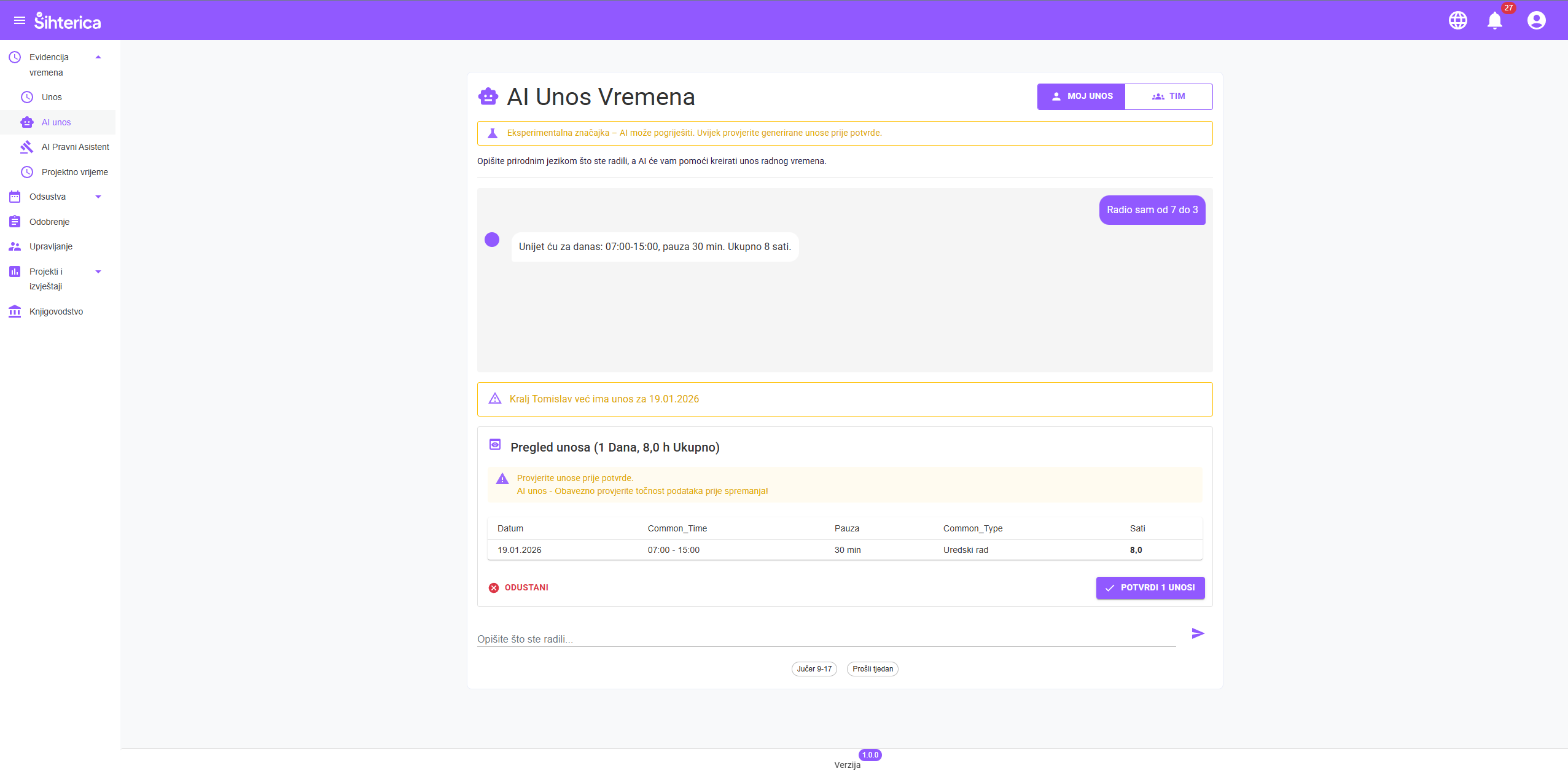The image size is (1568, 779).
Task: Click the globe language icon
Action: click(x=1457, y=21)
